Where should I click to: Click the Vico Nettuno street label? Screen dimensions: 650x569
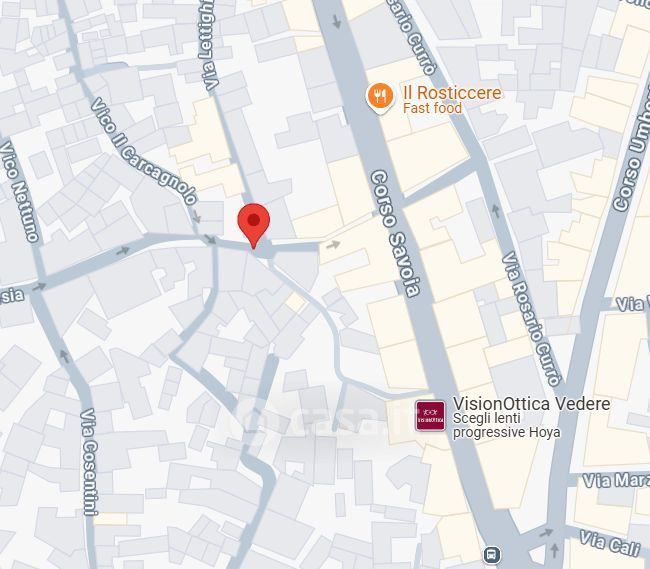pyautogui.click(x=19, y=192)
